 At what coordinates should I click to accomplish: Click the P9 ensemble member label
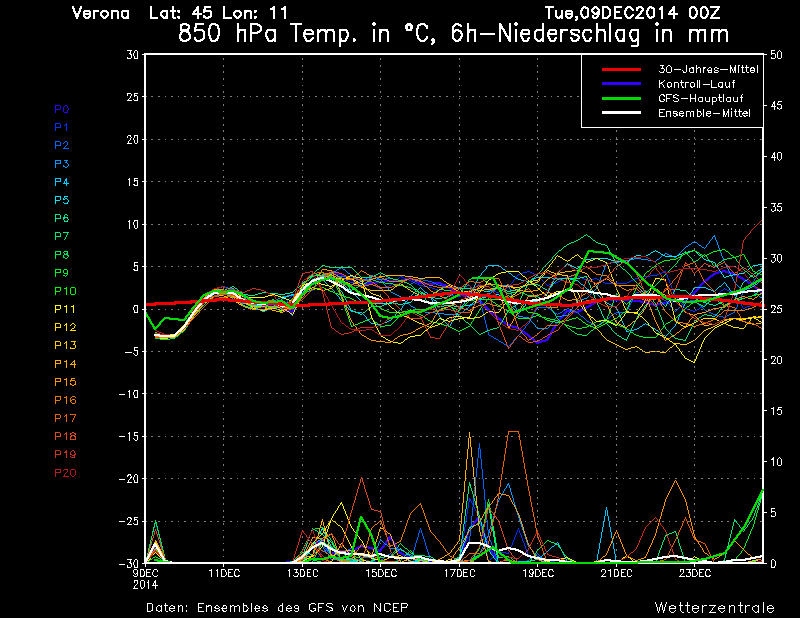coord(62,273)
